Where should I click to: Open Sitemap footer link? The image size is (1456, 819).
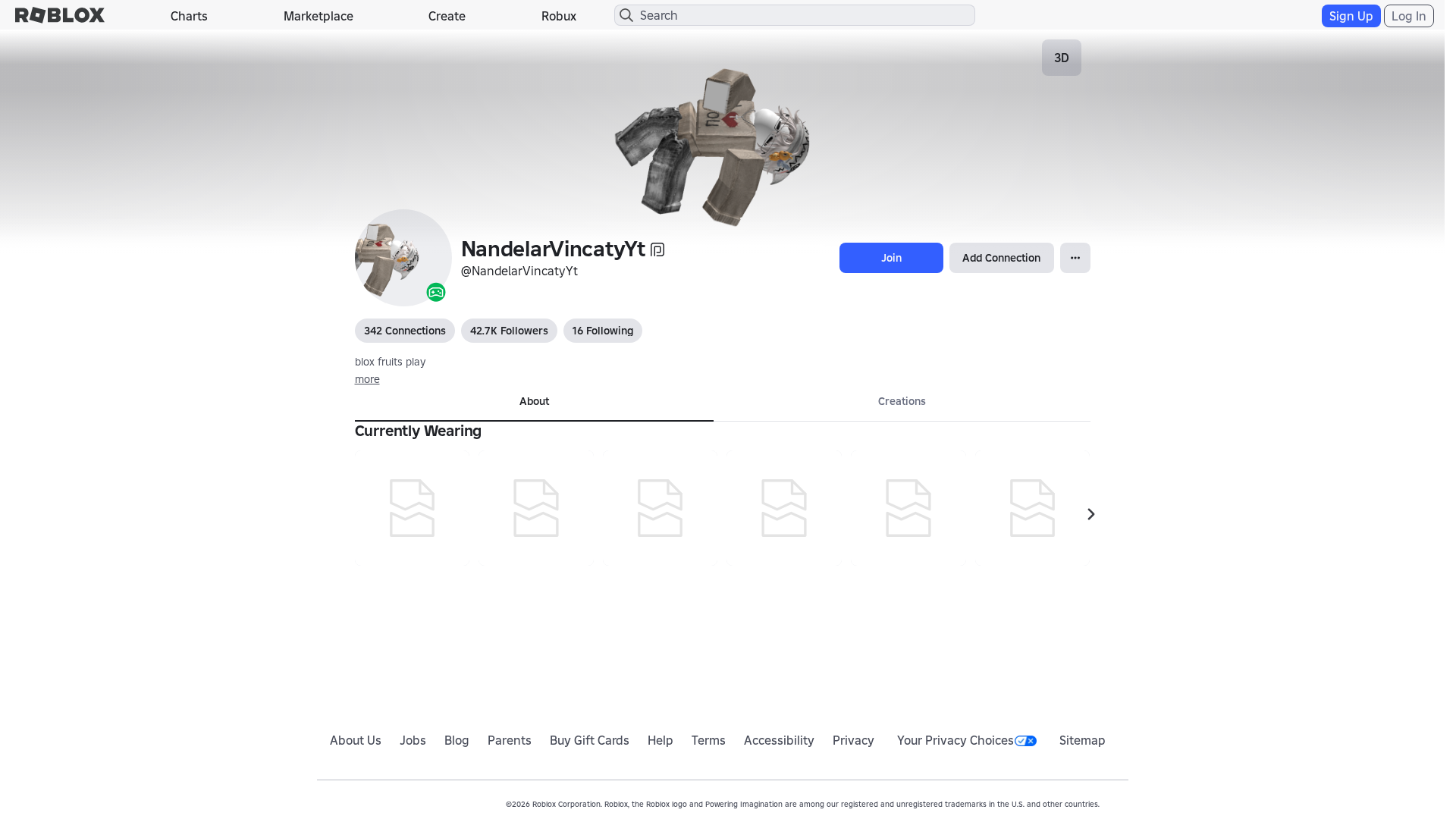pos(1082,740)
